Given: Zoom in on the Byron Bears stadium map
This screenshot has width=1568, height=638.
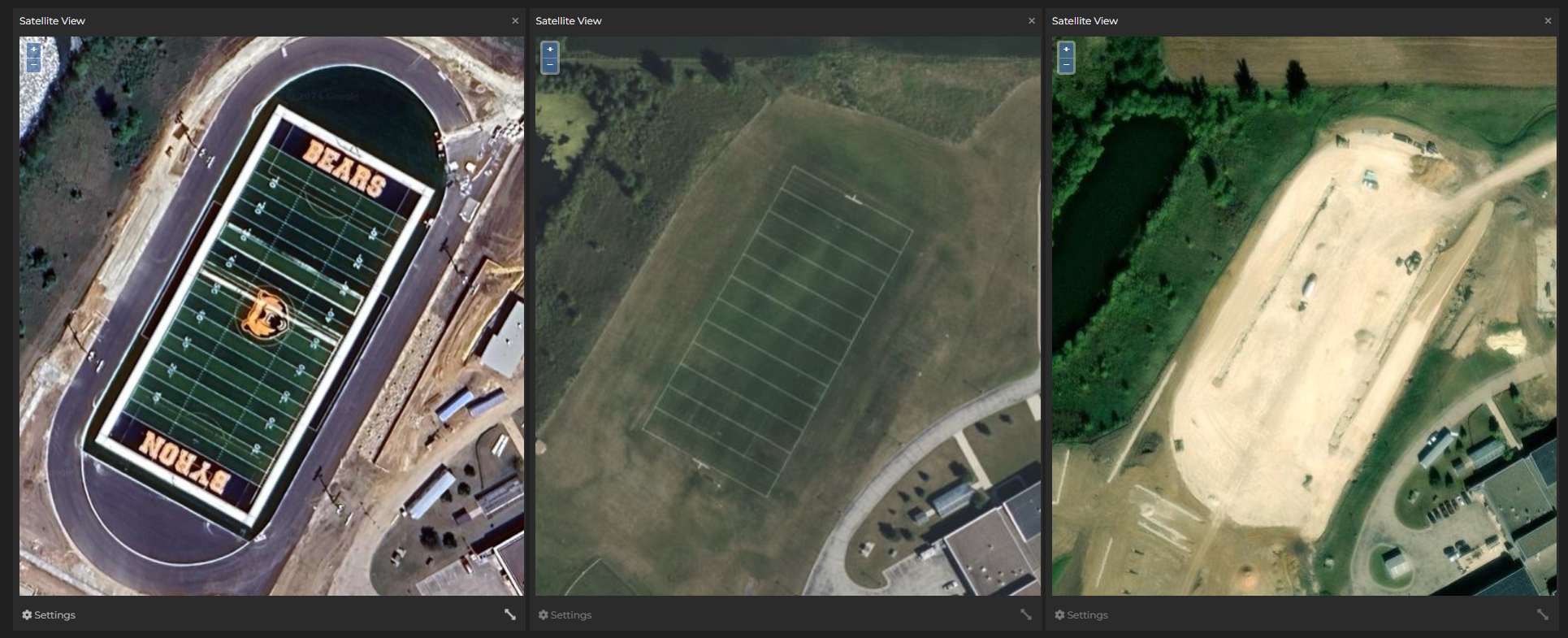Looking at the screenshot, I should click(33, 50).
